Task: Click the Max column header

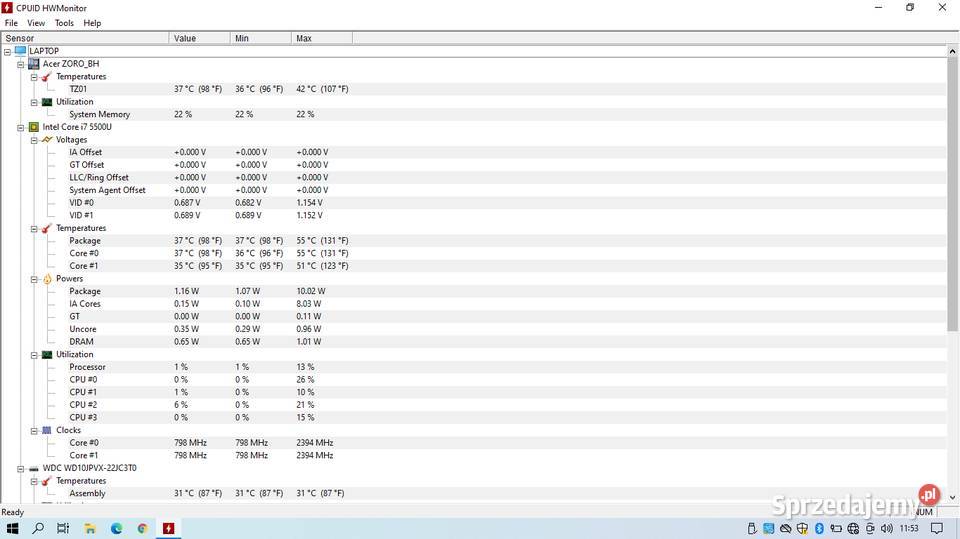Action: (322, 38)
